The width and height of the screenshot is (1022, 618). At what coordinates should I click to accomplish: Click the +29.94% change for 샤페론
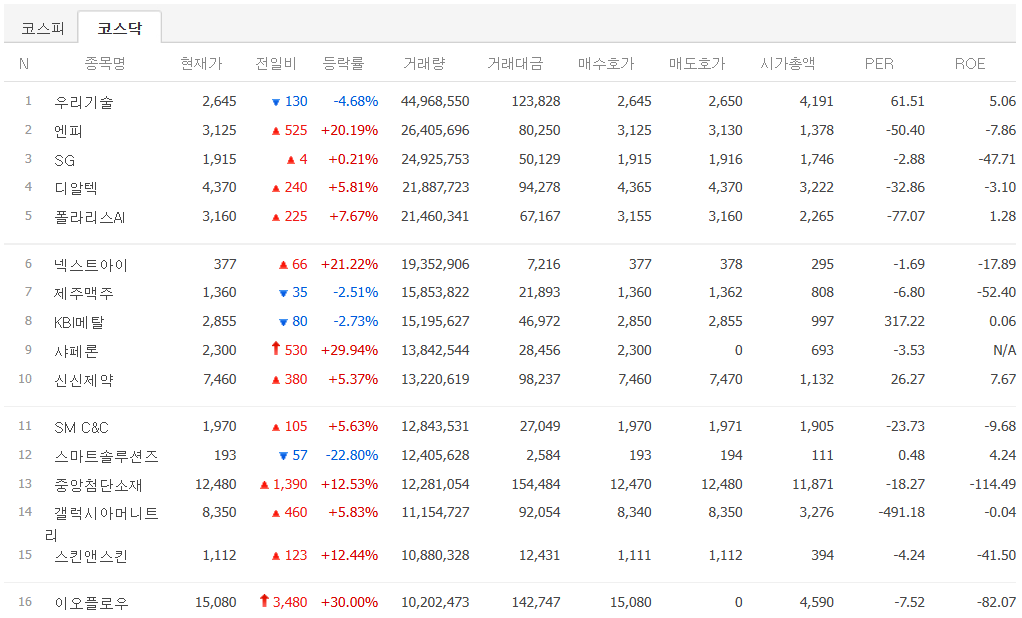coord(349,350)
